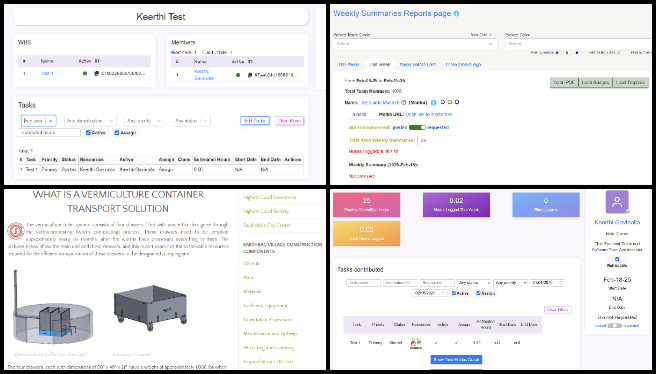
Task: Click the blue info icon after [Mentor]
Action: [433, 102]
